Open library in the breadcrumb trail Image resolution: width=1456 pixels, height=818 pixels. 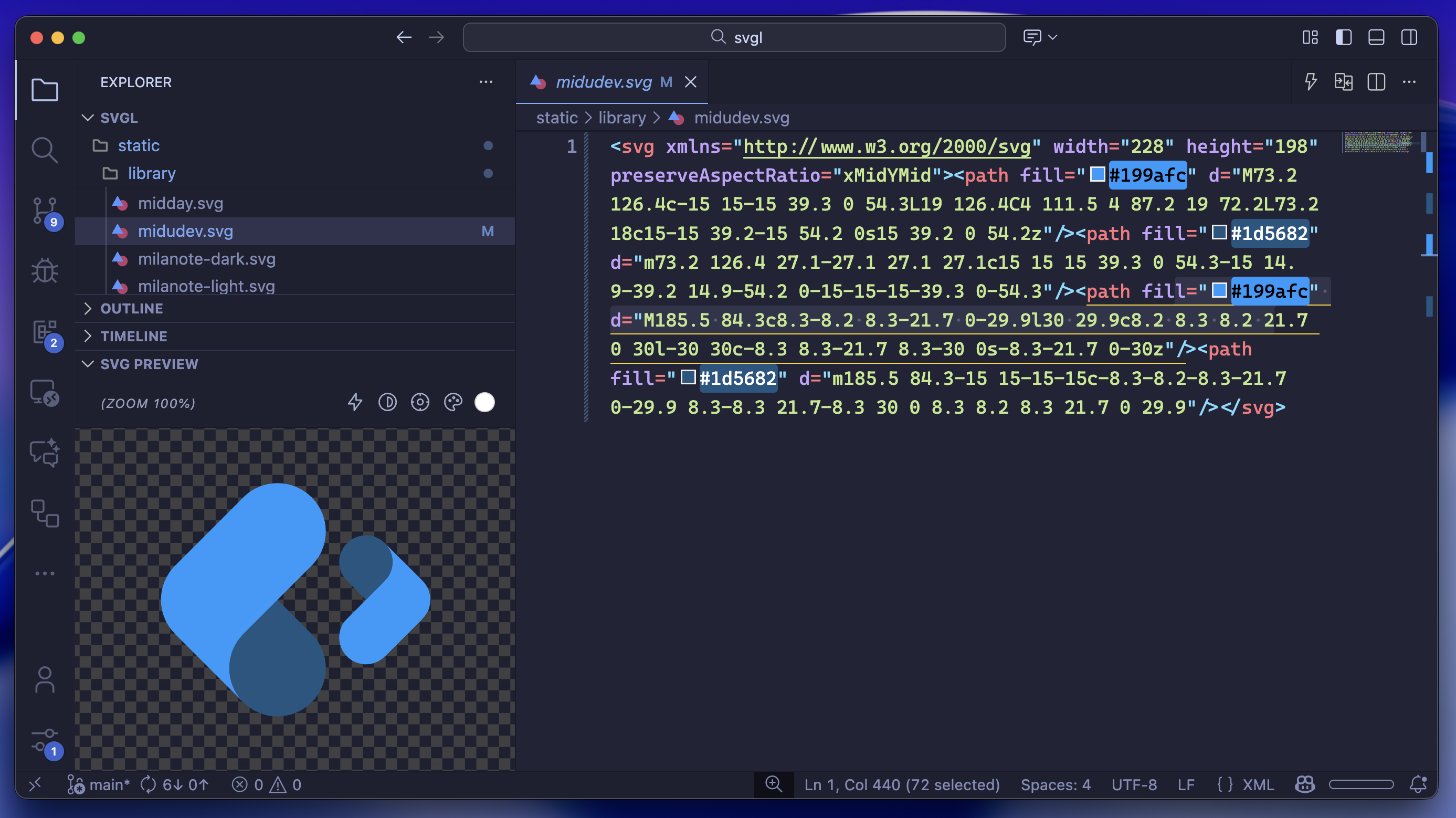click(622, 118)
